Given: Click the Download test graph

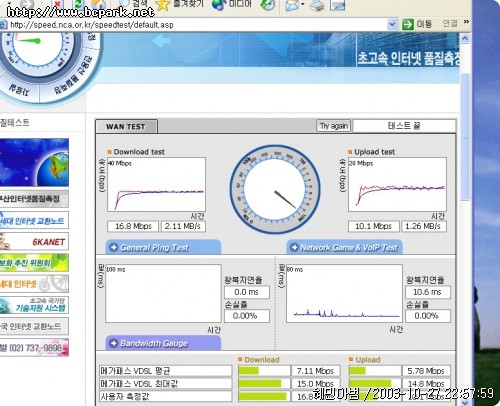Looking at the screenshot, I should (156, 184).
